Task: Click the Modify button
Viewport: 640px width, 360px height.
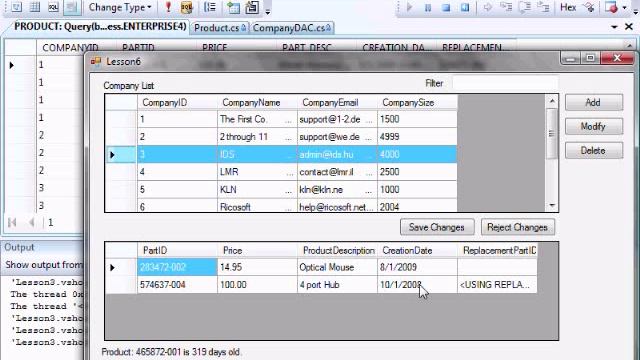Action: click(594, 127)
